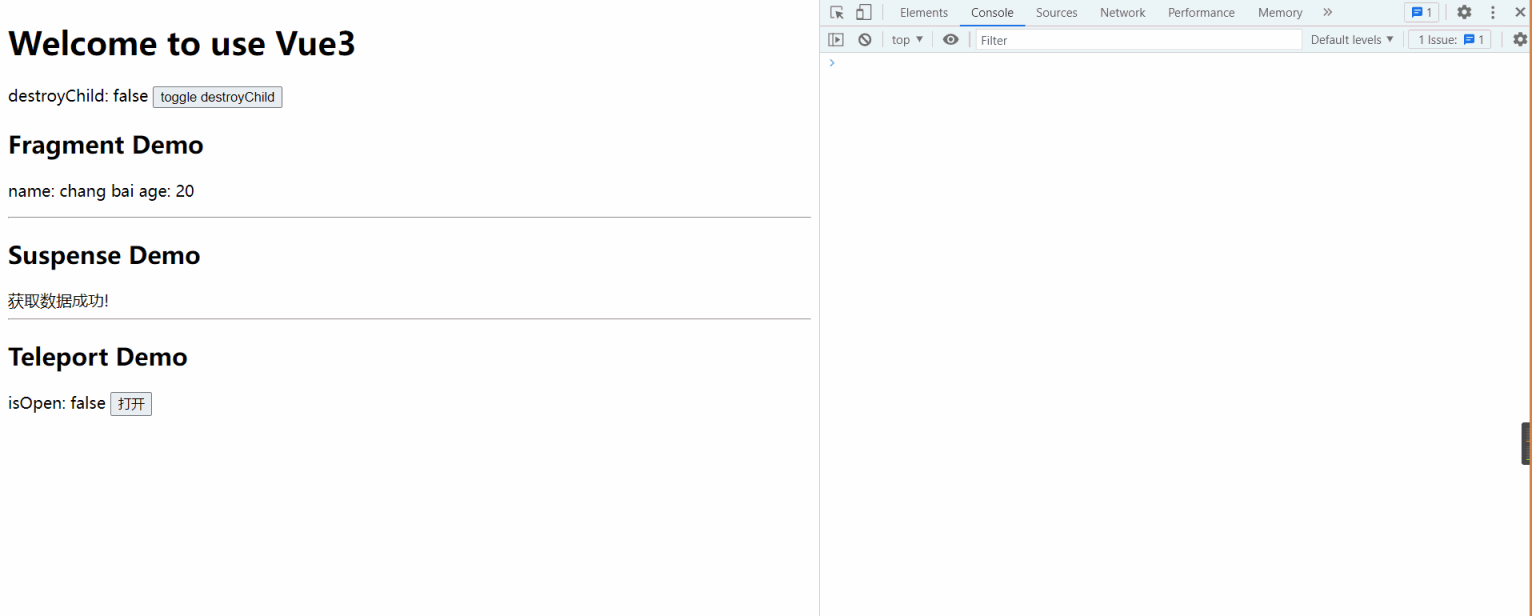Select the name: chang bai age: 20 text
The image size is (1532, 616).
101,191
